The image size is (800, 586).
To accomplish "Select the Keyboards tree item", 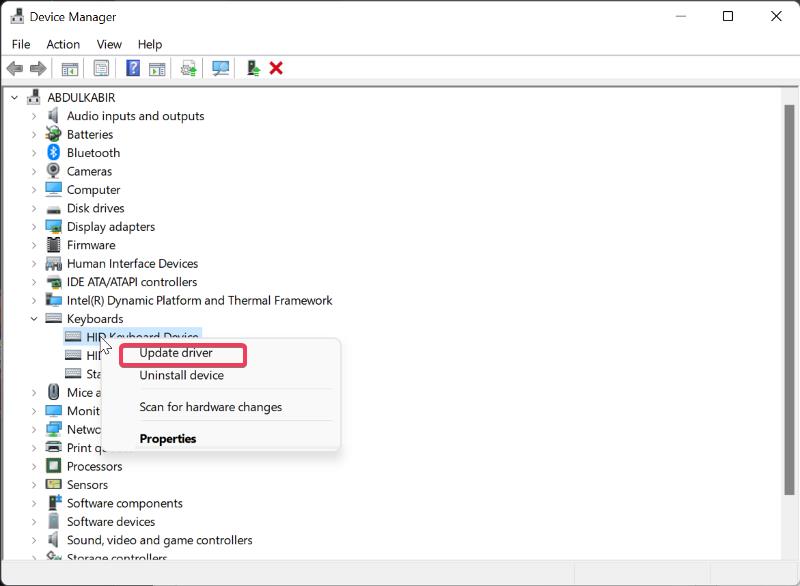I will (95, 319).
